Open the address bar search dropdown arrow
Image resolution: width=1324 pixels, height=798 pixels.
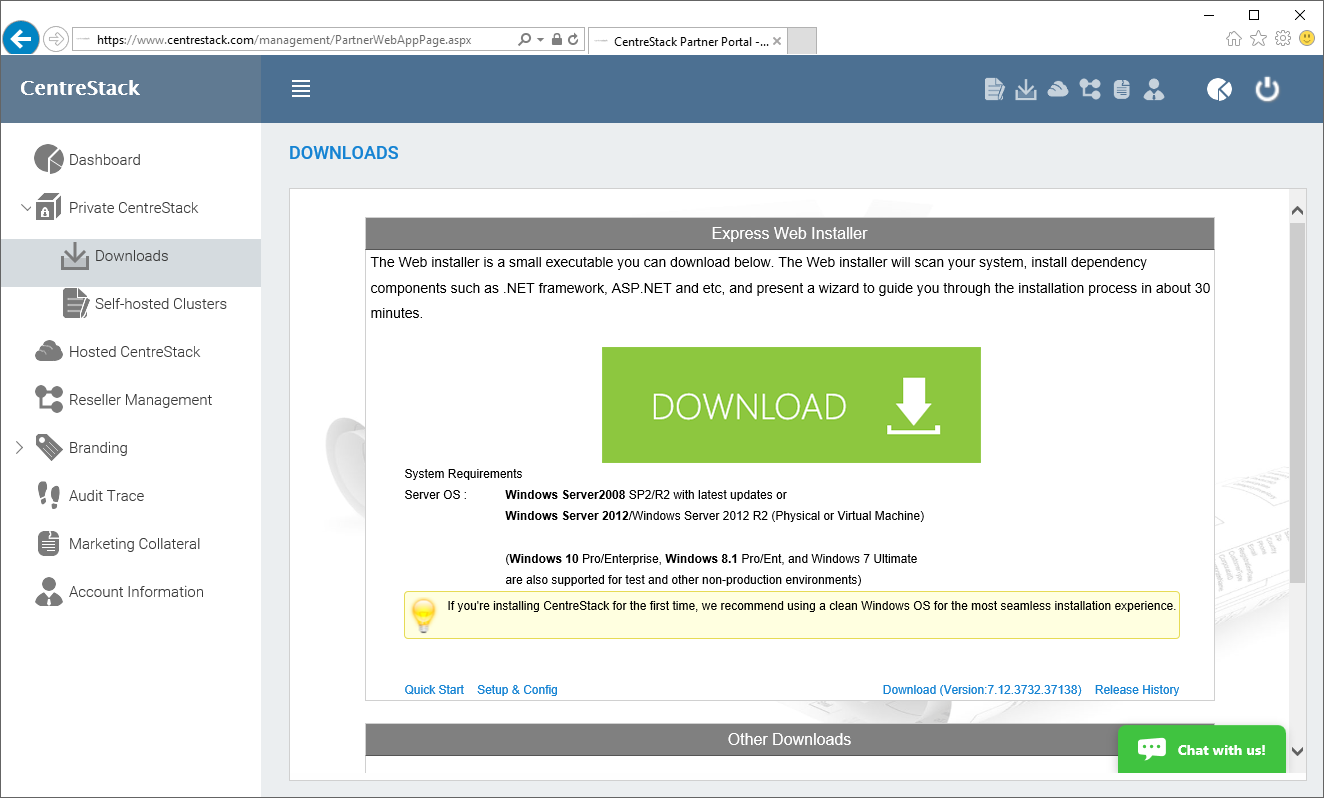click(x=541, y=40)
